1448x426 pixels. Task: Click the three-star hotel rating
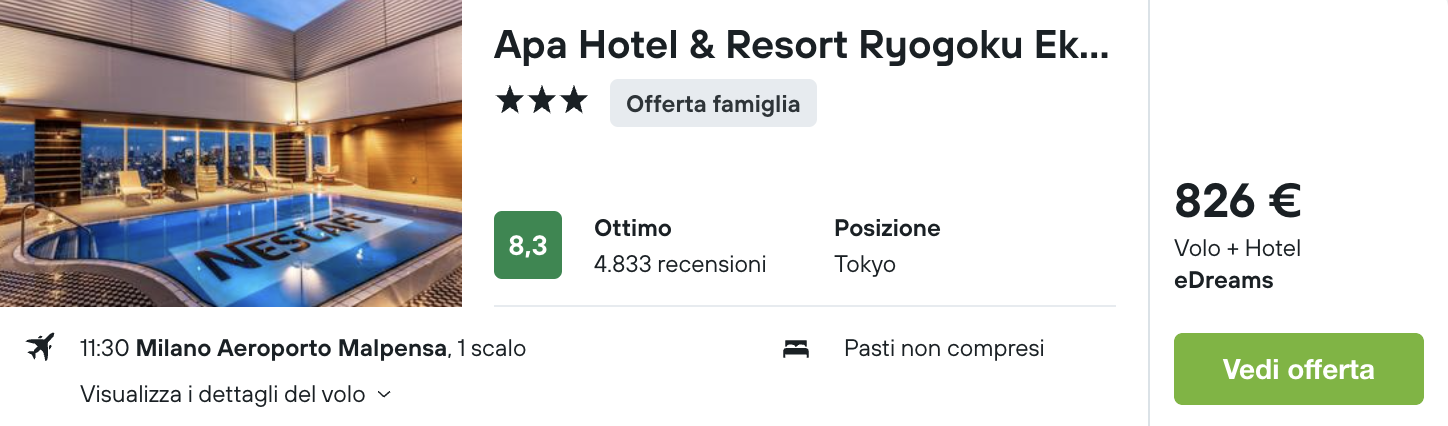click(541, 101)
